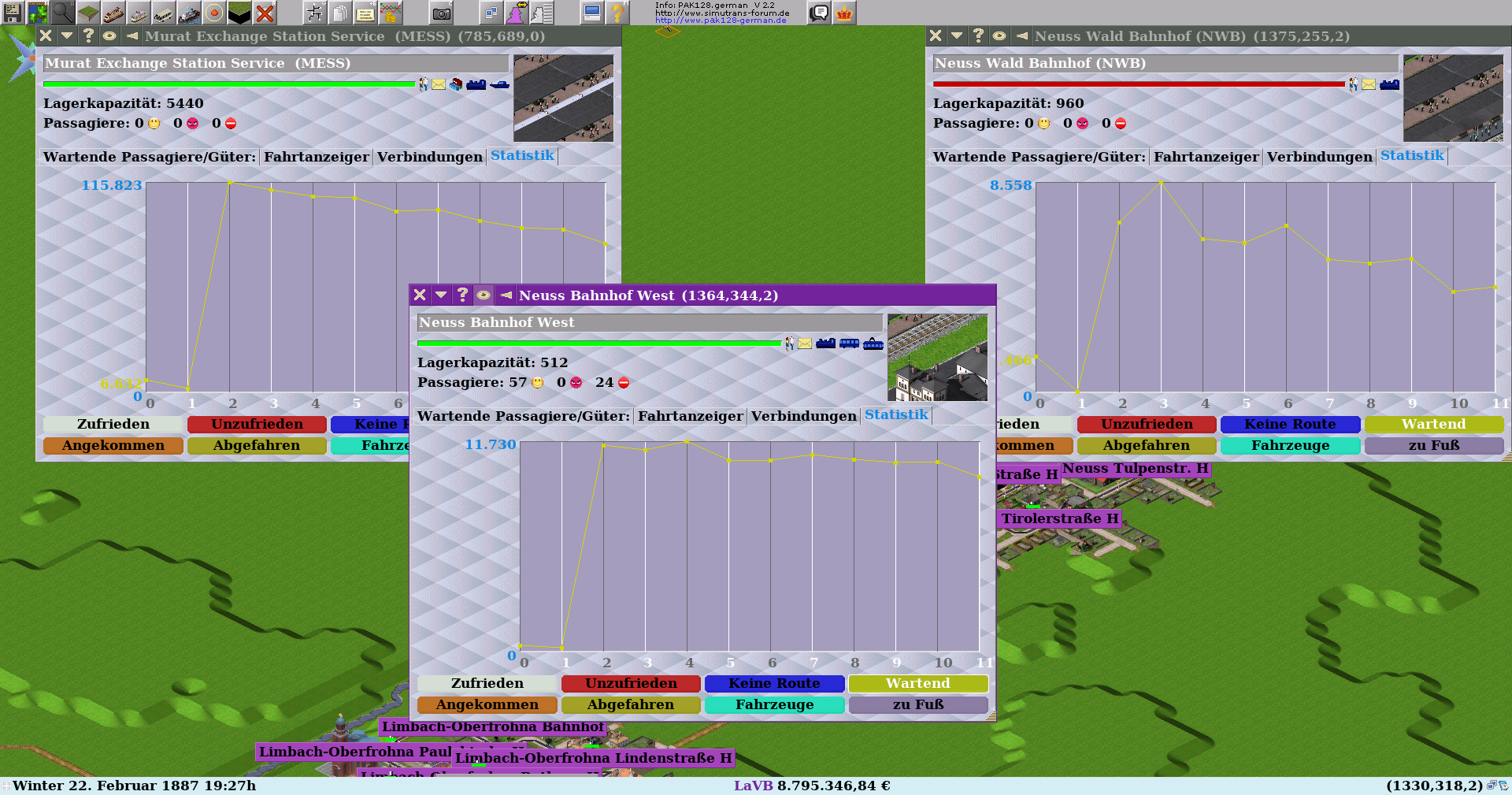Viewport: 1512px width, 795px height.
Task: Select the red X remove tool
Action: pos(265,13)
